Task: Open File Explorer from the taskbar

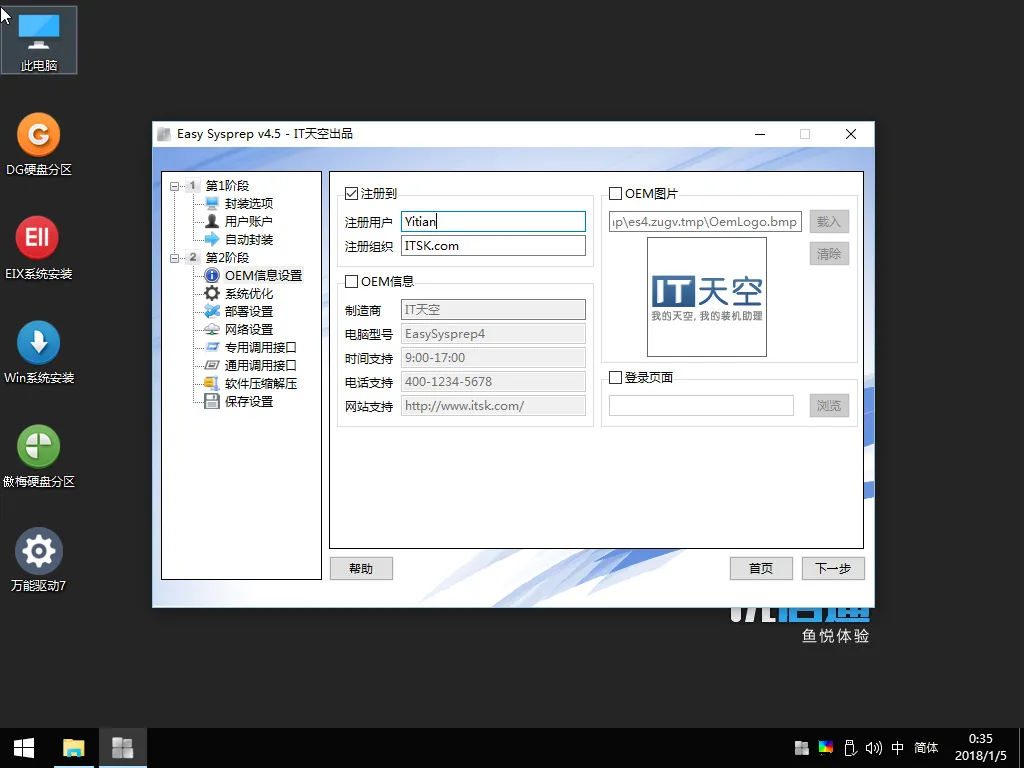Action: (74, 748)
